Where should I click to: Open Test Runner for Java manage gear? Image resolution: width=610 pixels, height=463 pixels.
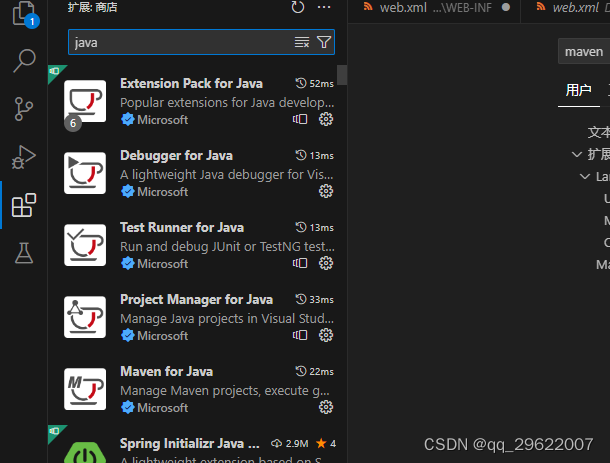[x=326, y=263]
